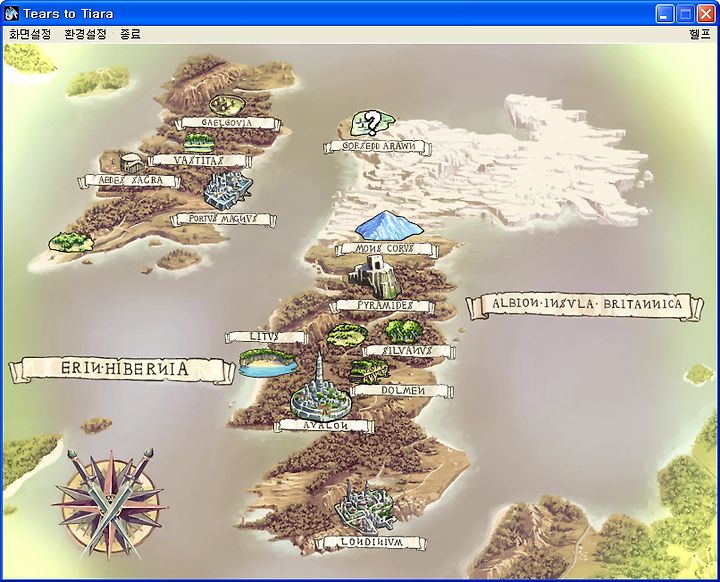Screen dimensions: 720x582
Task: Click the Gorsedd Arawn name banner
Action: [378, 147]
